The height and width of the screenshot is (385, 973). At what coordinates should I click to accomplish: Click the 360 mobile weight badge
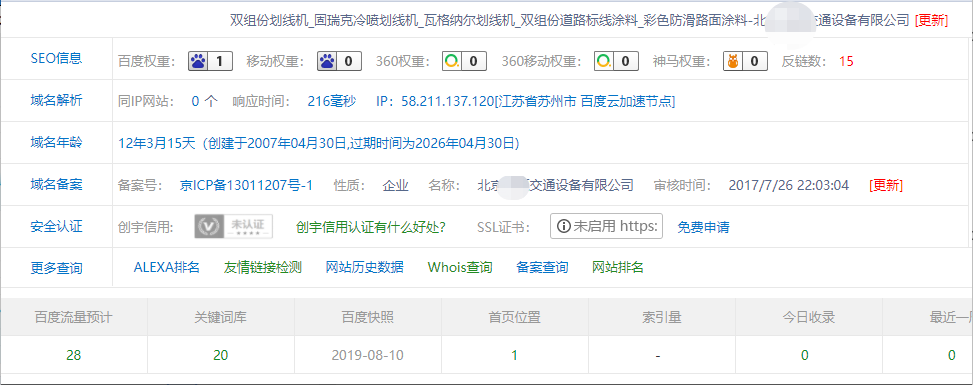[x=616, y=61]
